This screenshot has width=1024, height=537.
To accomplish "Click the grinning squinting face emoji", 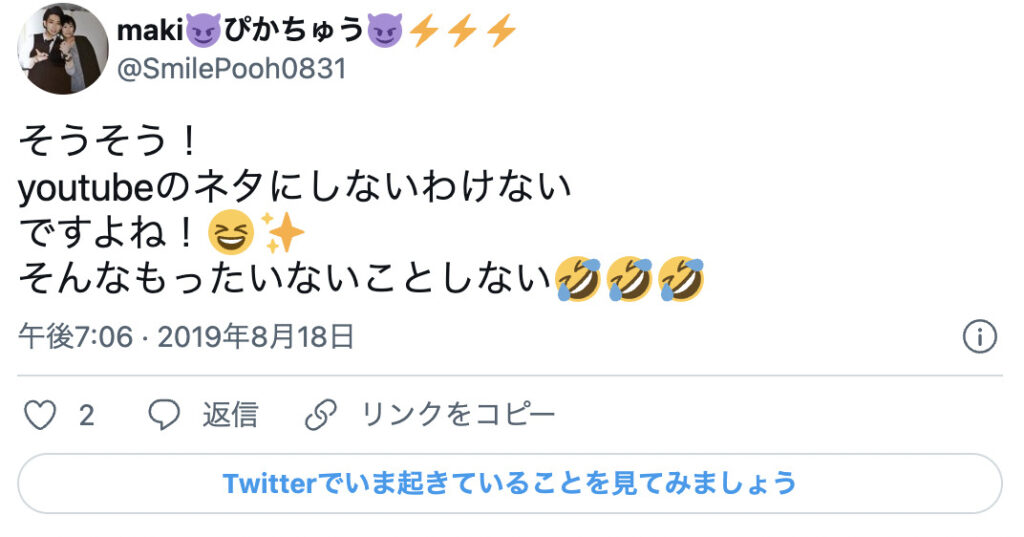I will pos(231,233).
